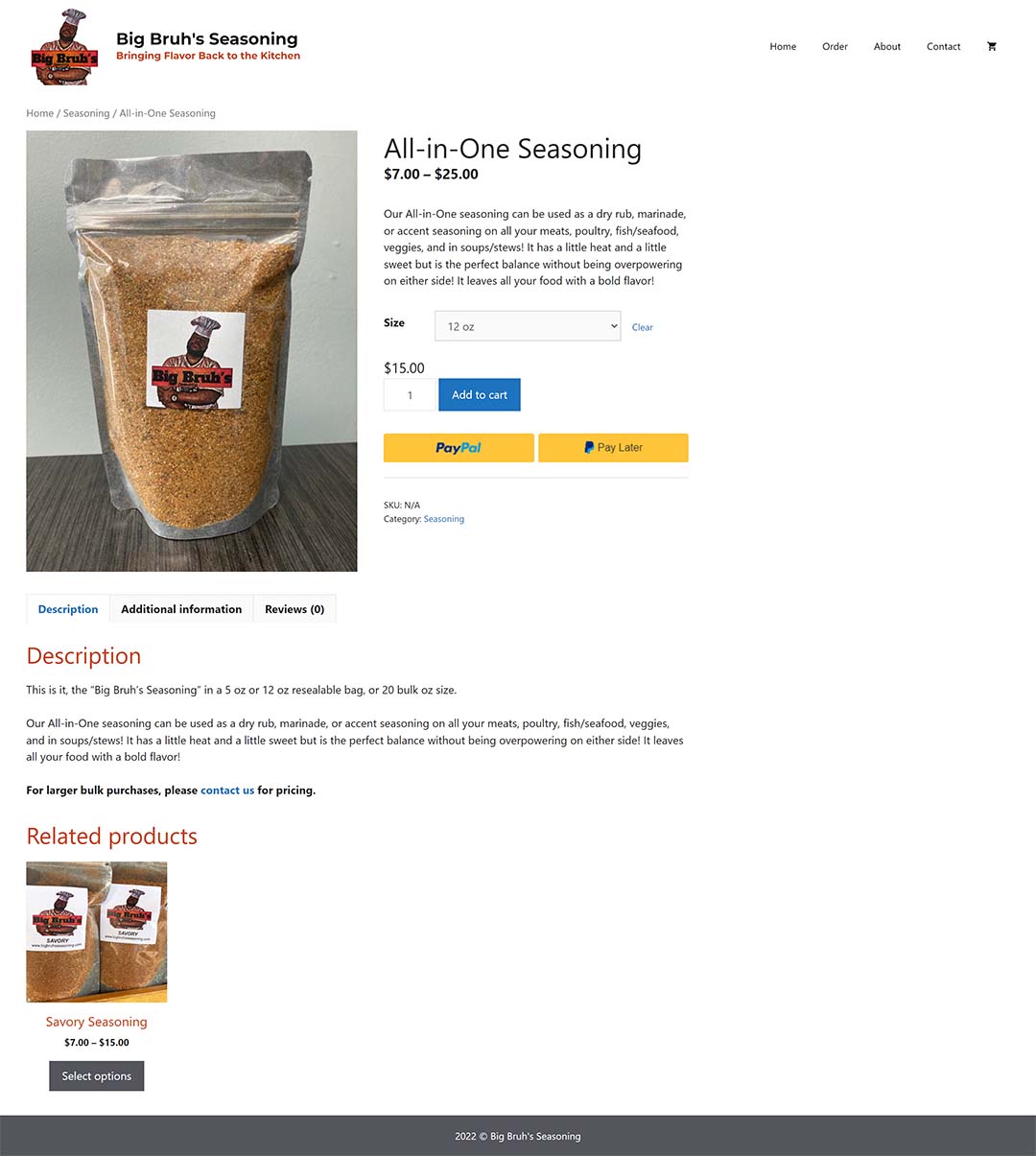This screenshot has width=1036, height=1156.
Task: Click the Big Bruh's chef logo
Action: 64,47
